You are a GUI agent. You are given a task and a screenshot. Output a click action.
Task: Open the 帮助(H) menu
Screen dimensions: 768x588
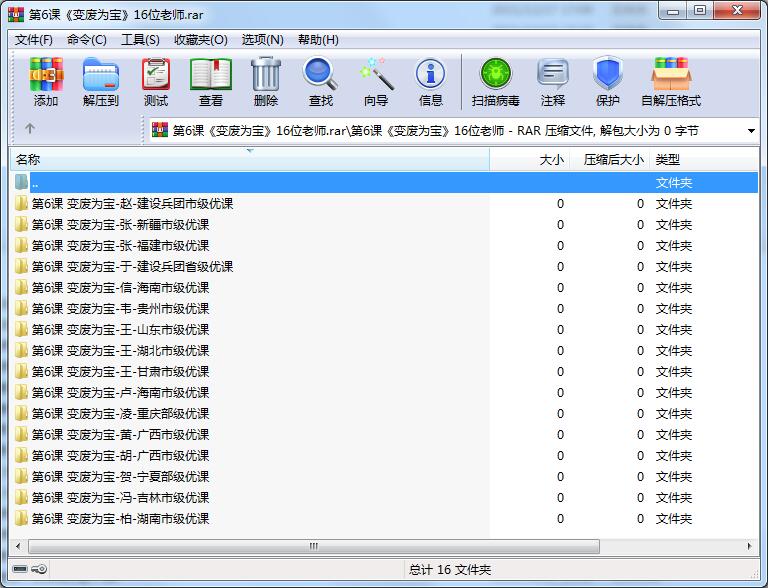[x=318, y=40]
